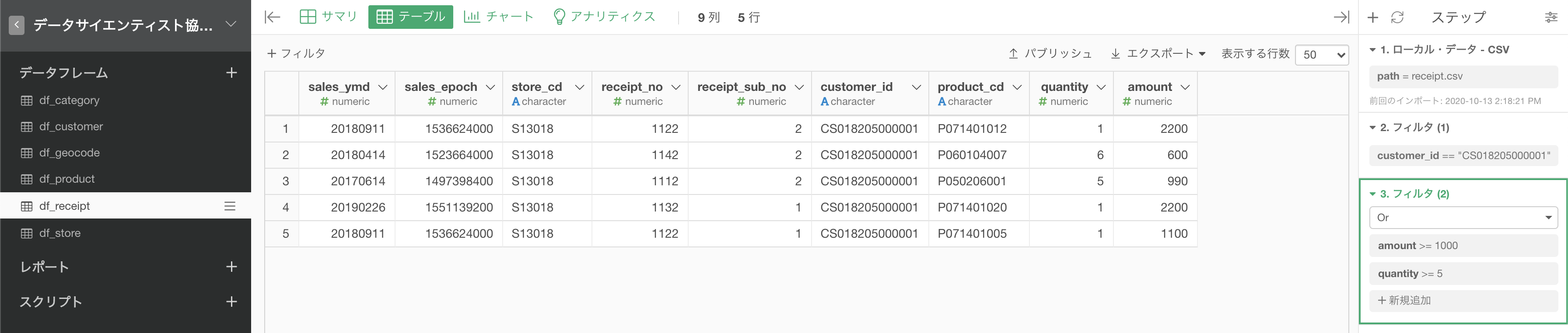The width and height of the screenshot is (1568, 333).
Task: Open the receipt_no column menu
Action: coord(675,87)
